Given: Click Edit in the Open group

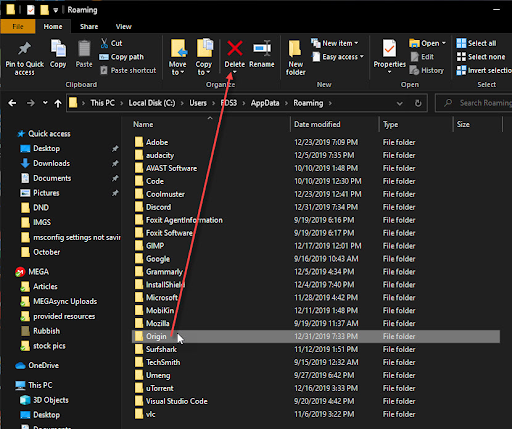Looking at the screenshot, I should [422, 57].
